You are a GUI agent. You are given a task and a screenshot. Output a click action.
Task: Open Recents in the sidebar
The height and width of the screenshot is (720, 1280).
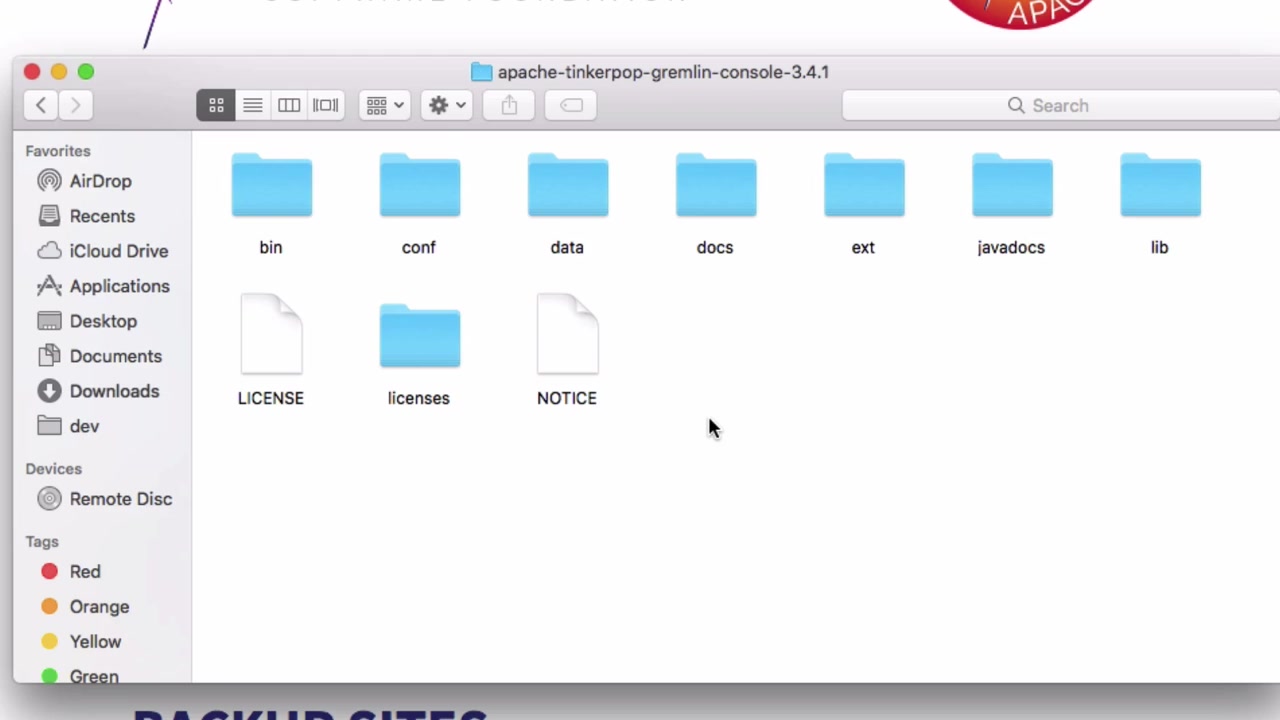(102, 216)
